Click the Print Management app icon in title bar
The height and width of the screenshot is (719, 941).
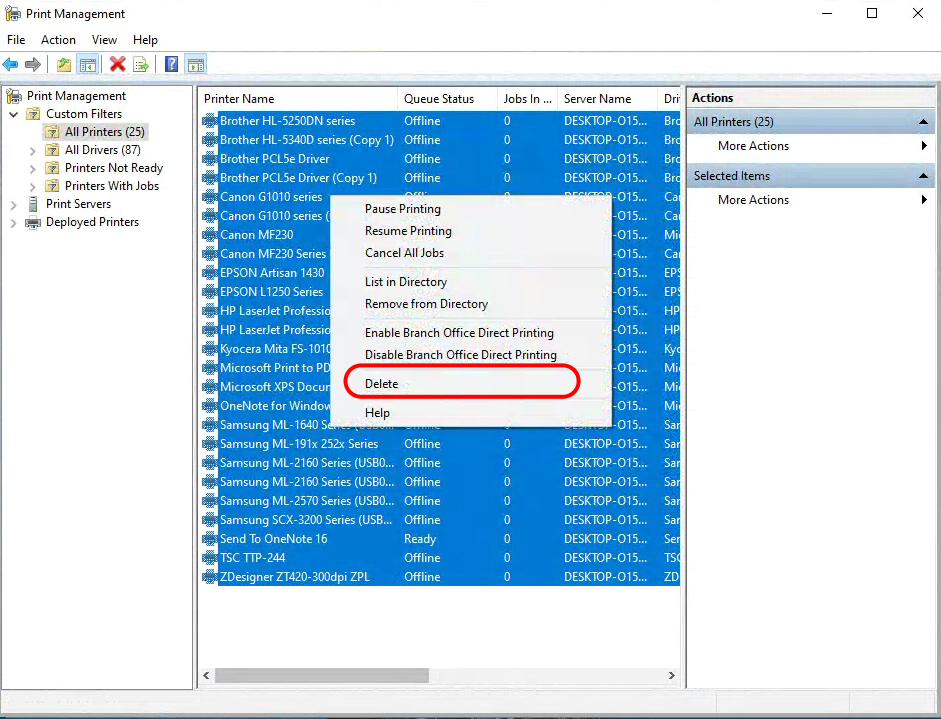13,13
